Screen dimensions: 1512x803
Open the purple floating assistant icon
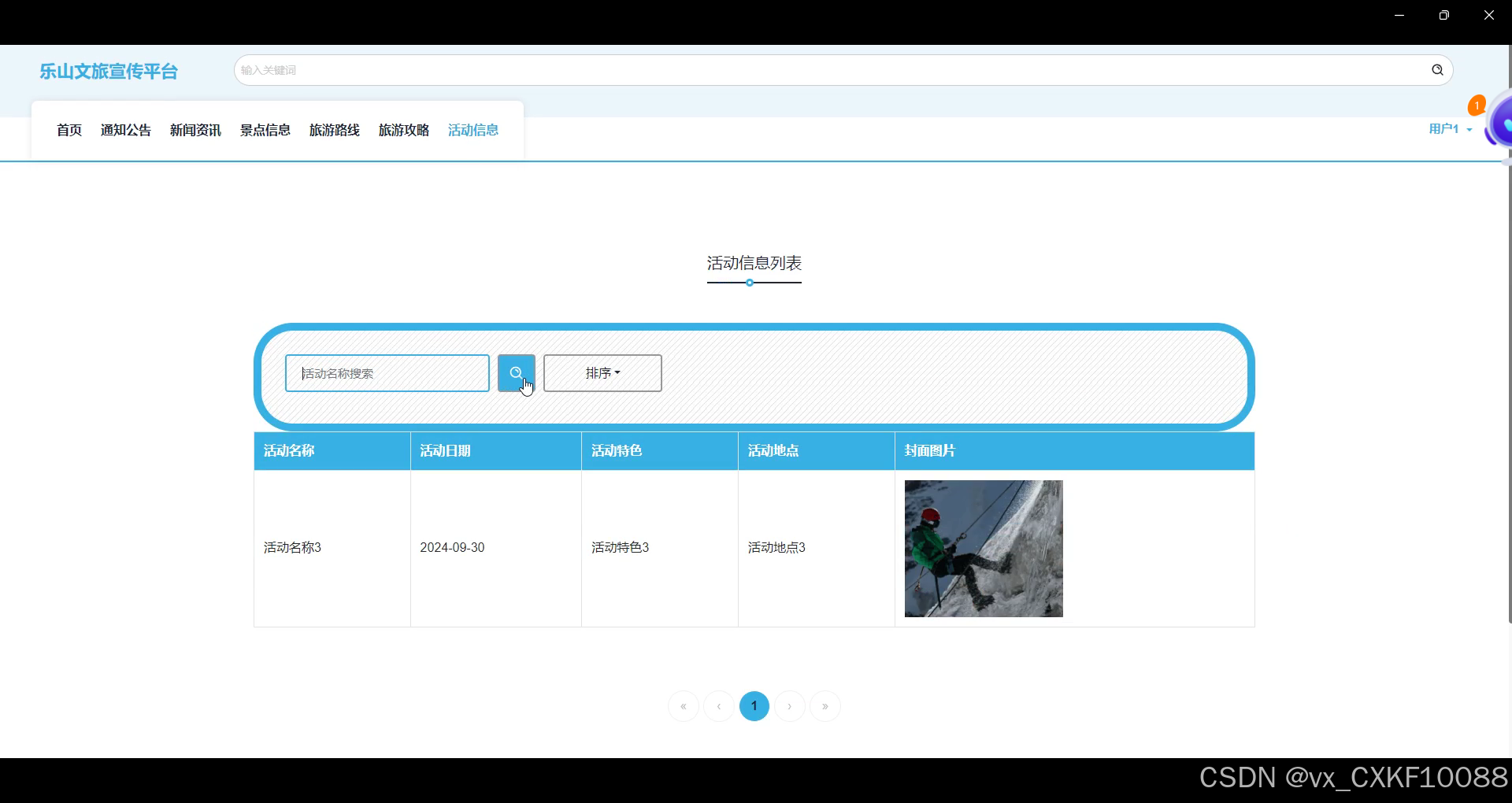pos(1499,122)
